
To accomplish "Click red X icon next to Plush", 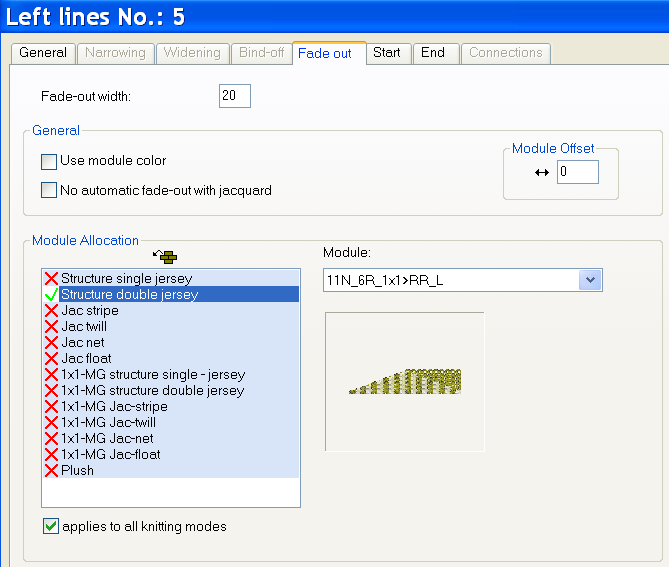I will 51,470.
